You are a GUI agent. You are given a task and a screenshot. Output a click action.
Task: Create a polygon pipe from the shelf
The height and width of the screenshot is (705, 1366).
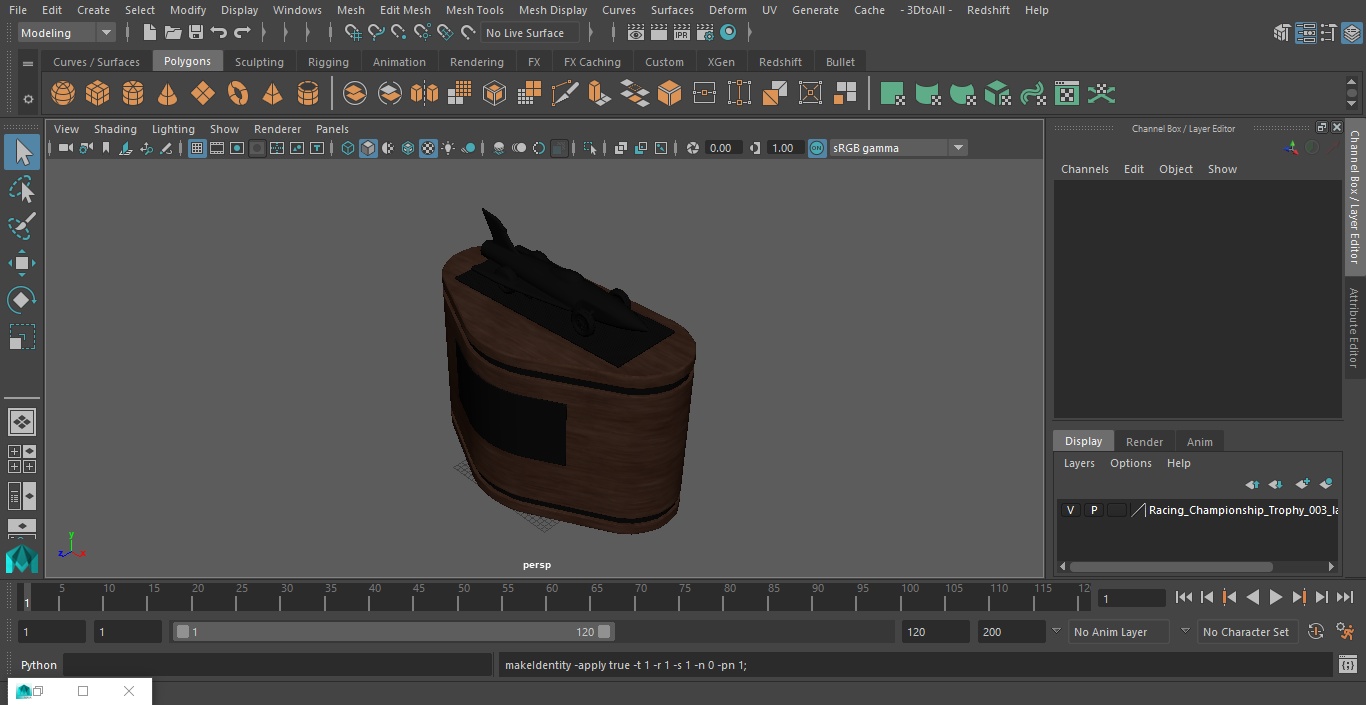(x=308, y=94)
